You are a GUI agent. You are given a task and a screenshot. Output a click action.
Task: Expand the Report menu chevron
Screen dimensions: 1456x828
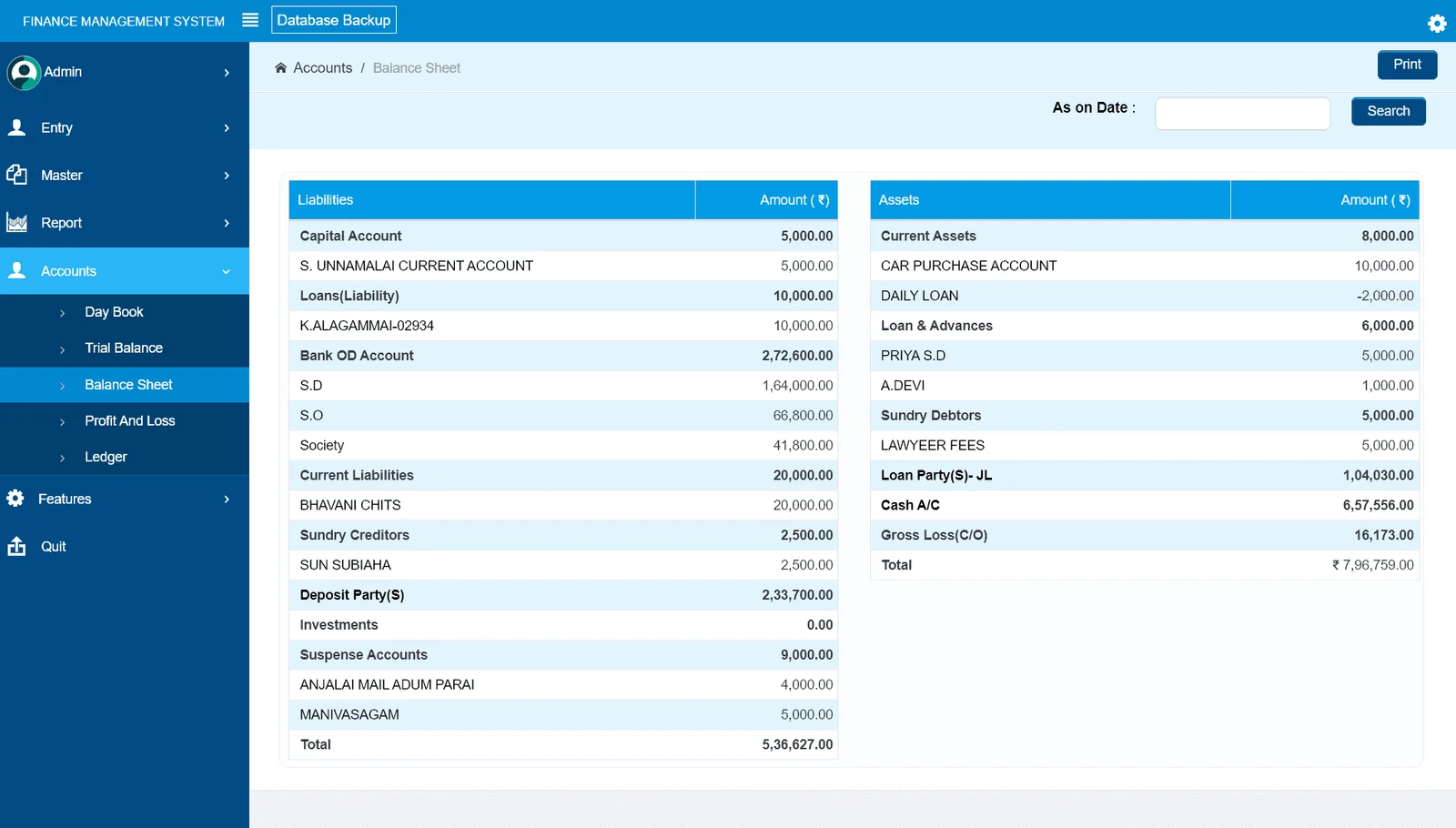point(227,223)
